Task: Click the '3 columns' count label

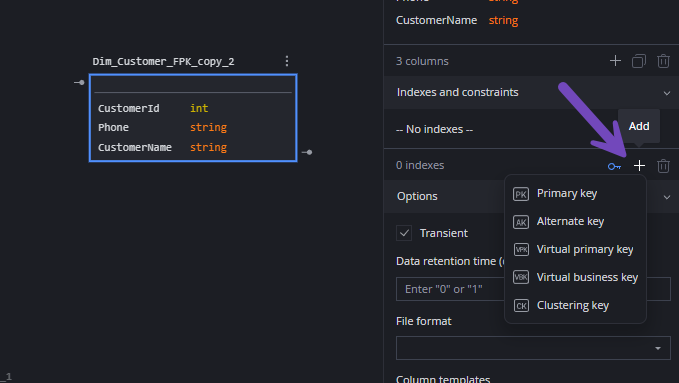Action: (422, 61)
